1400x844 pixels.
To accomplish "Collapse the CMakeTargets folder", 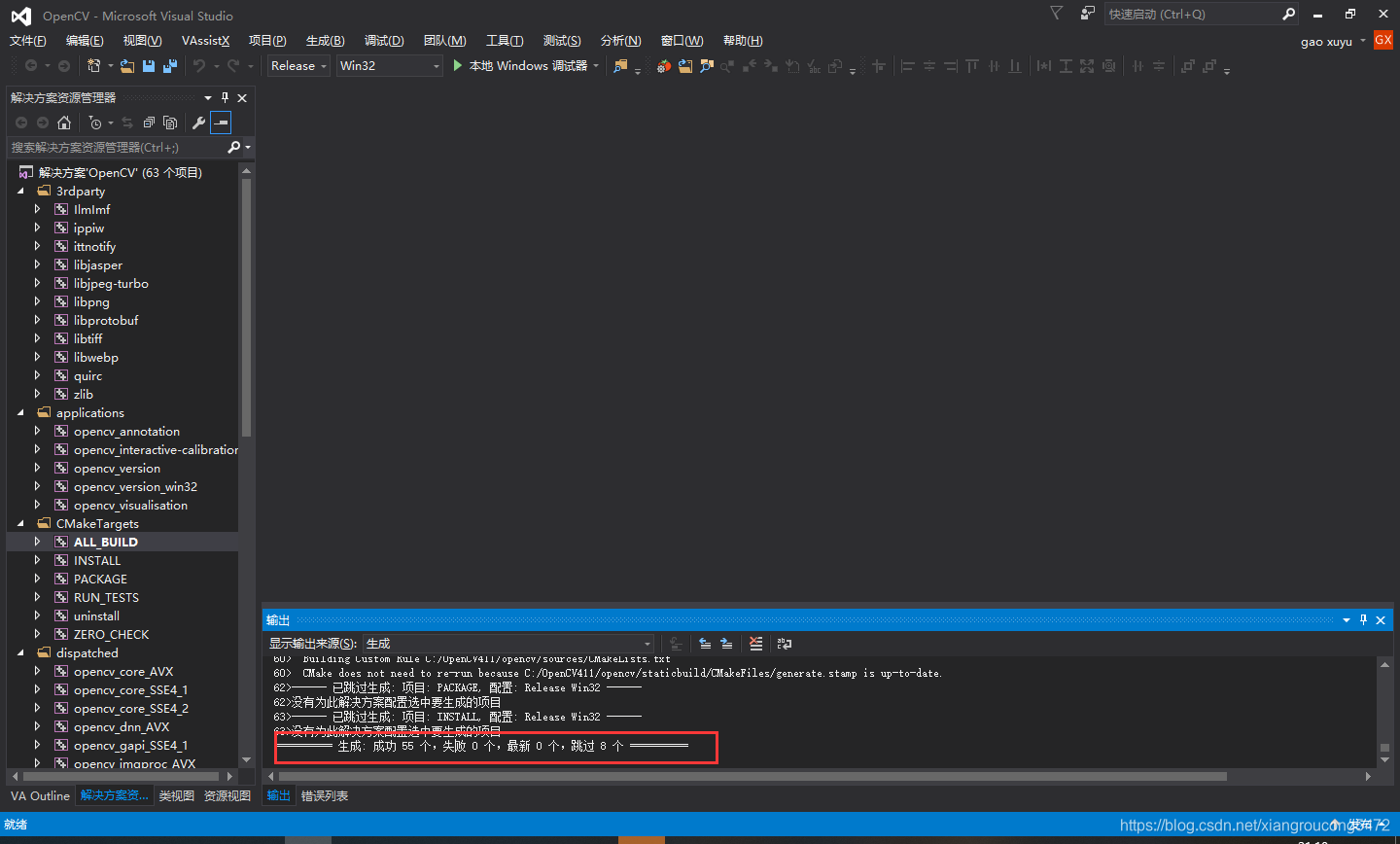I will pos(21,524).
